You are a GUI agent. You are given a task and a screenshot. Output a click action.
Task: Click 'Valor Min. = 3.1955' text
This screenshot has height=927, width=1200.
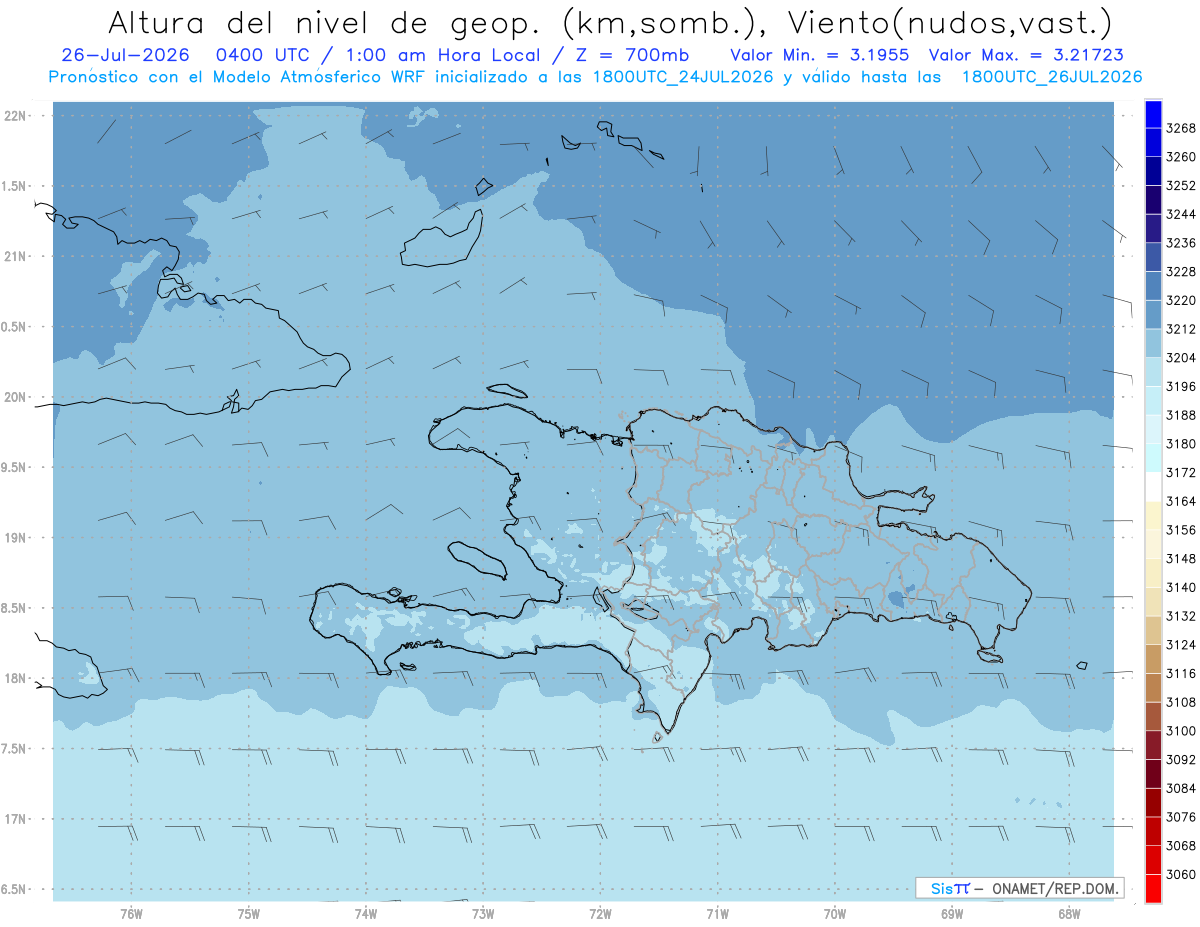click(819, 54)
